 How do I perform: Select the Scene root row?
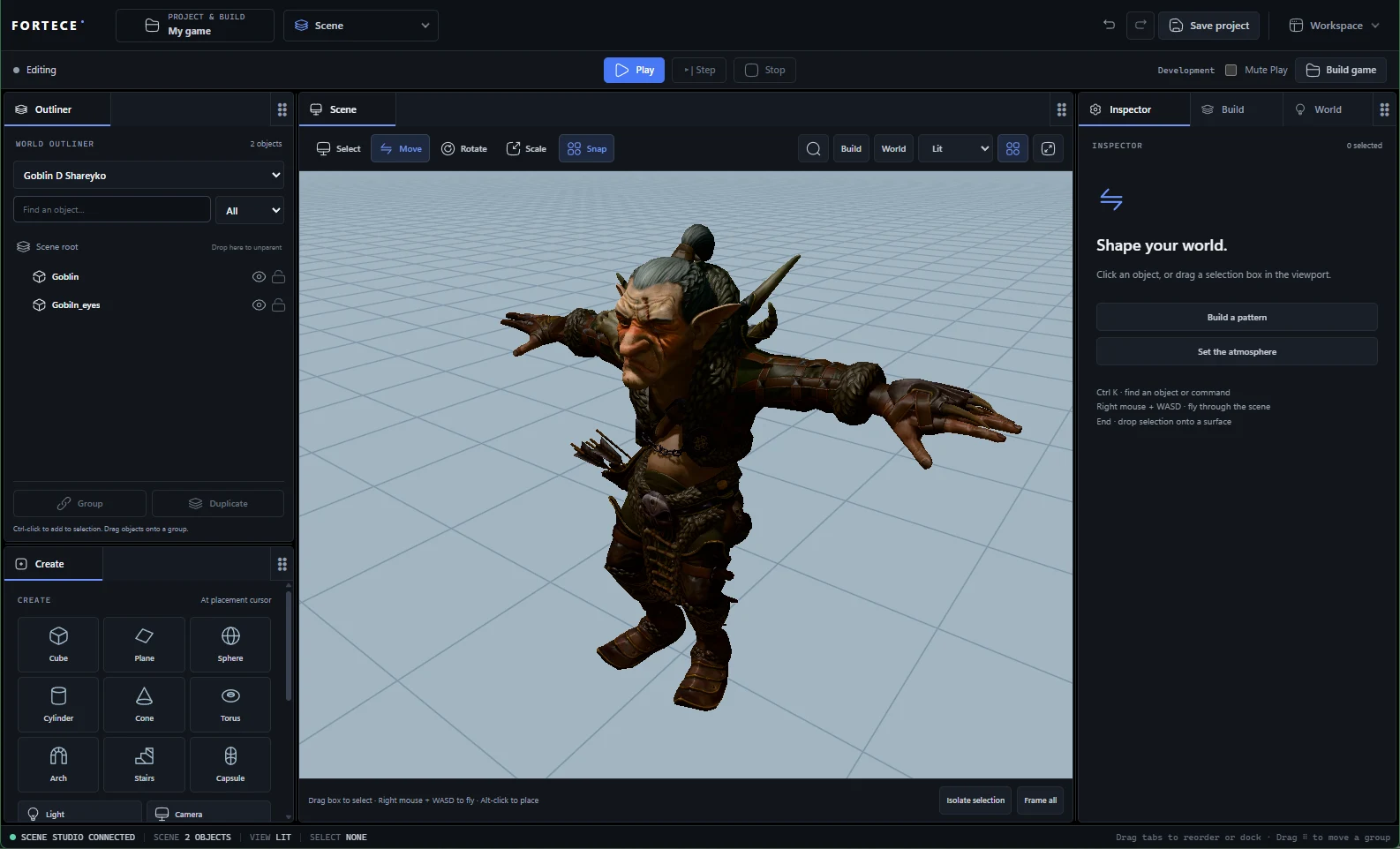[x=148, y=246]
